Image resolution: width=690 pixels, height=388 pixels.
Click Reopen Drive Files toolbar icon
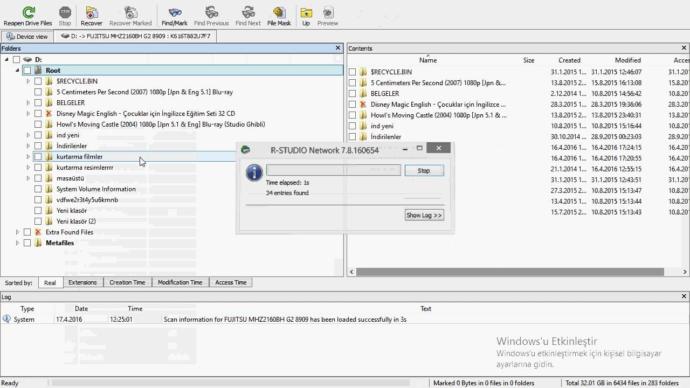point(28,12)
